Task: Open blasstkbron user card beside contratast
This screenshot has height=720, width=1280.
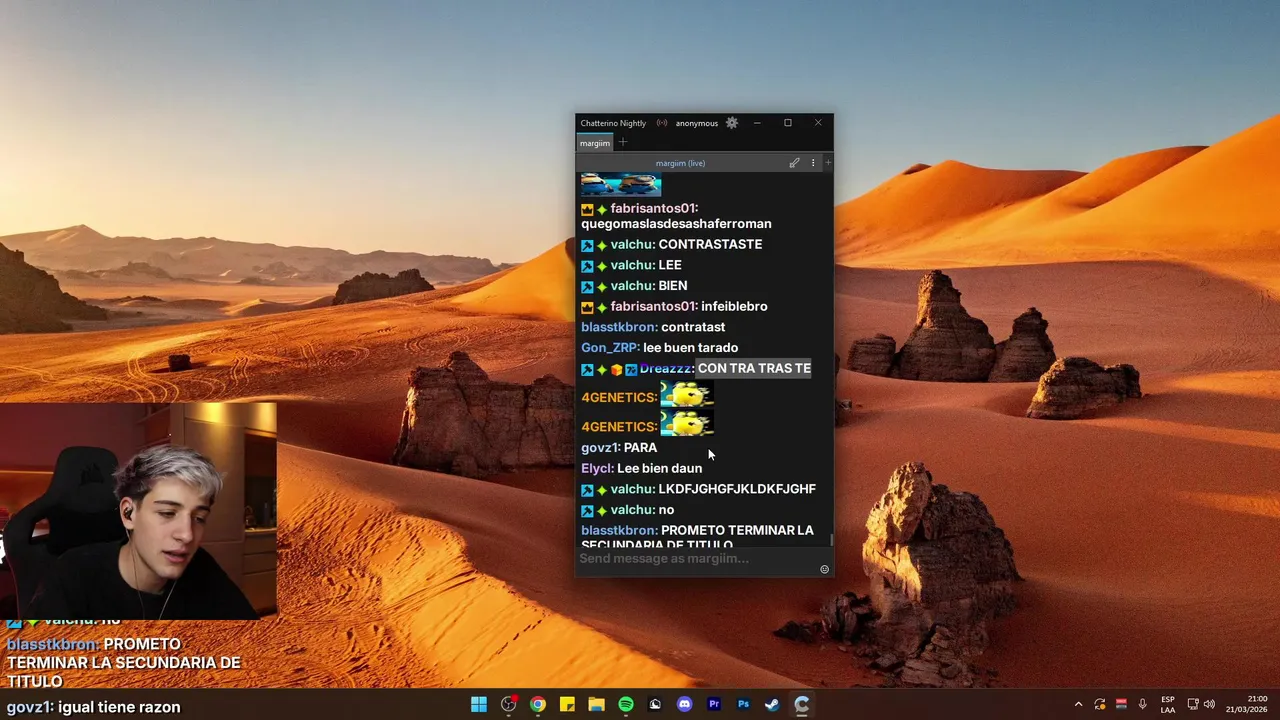Action: (x=619, y=327)
